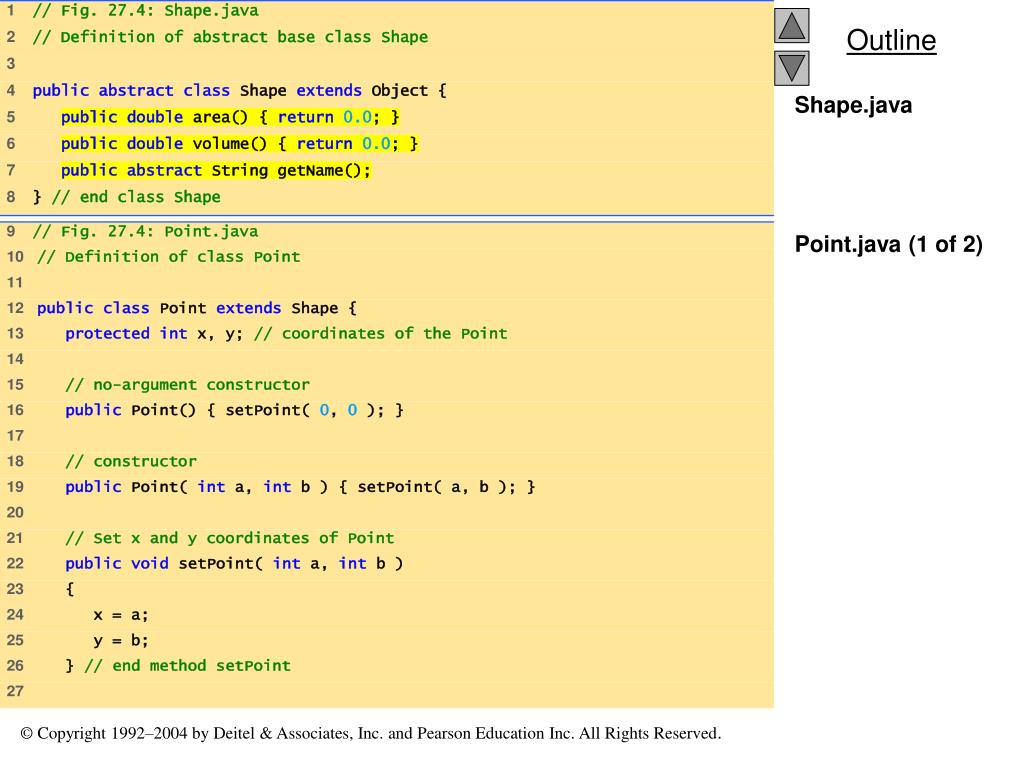
Task: Click line number 27
Action: point(15,691)
